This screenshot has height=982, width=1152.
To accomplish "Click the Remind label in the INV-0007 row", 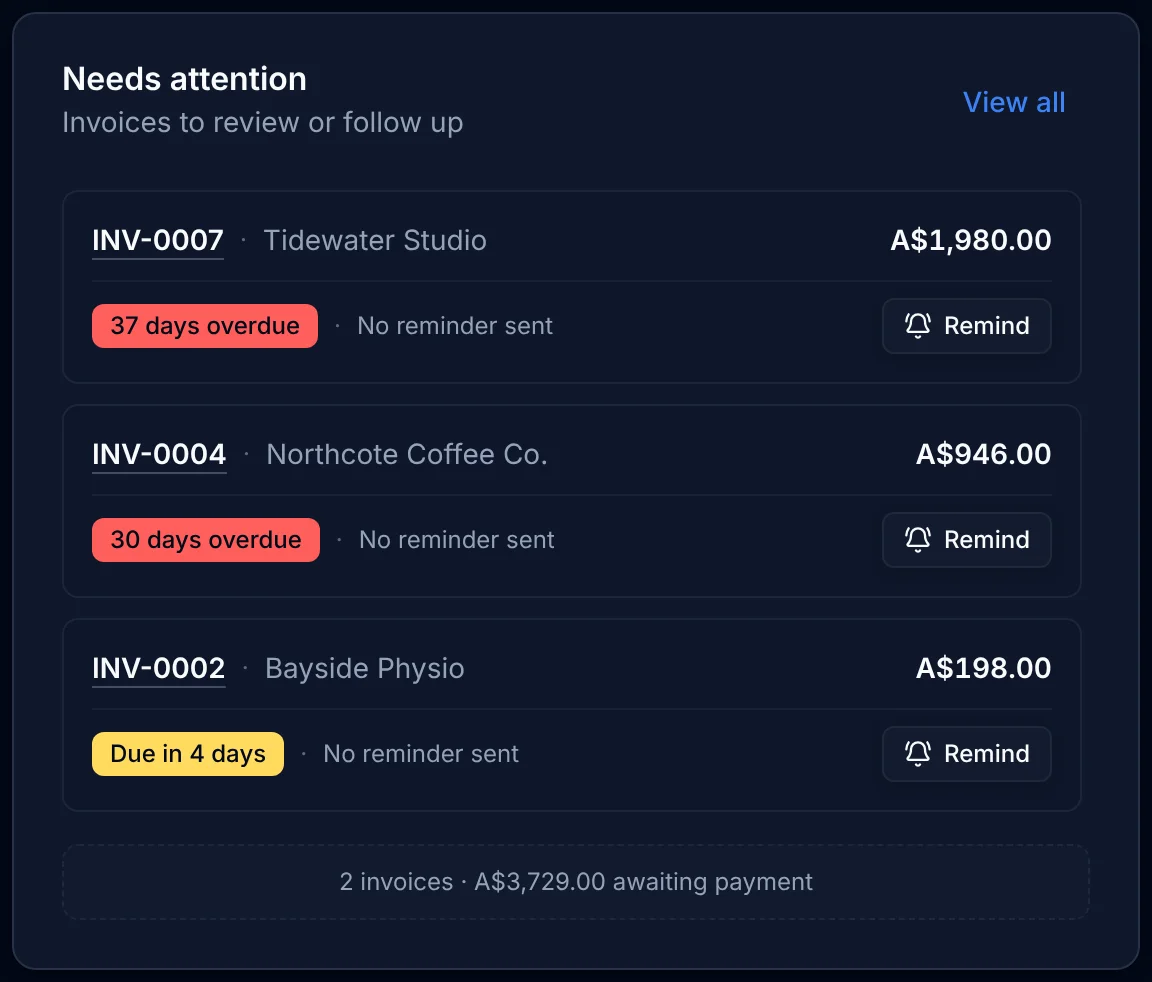I will tap(987, 325).
